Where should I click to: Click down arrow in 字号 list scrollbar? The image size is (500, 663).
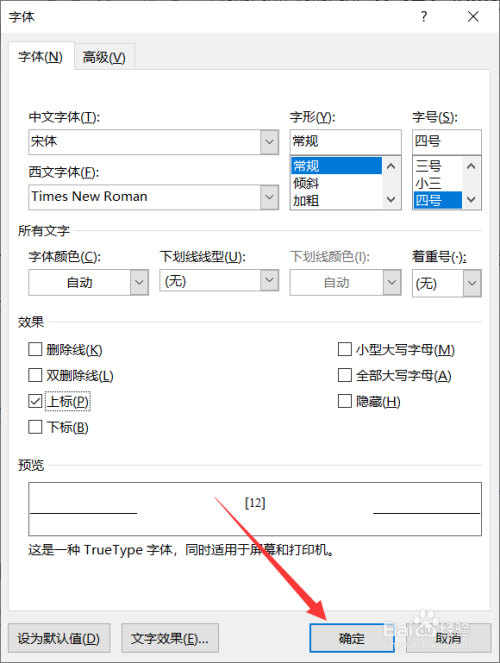click(x=471, y=199)
